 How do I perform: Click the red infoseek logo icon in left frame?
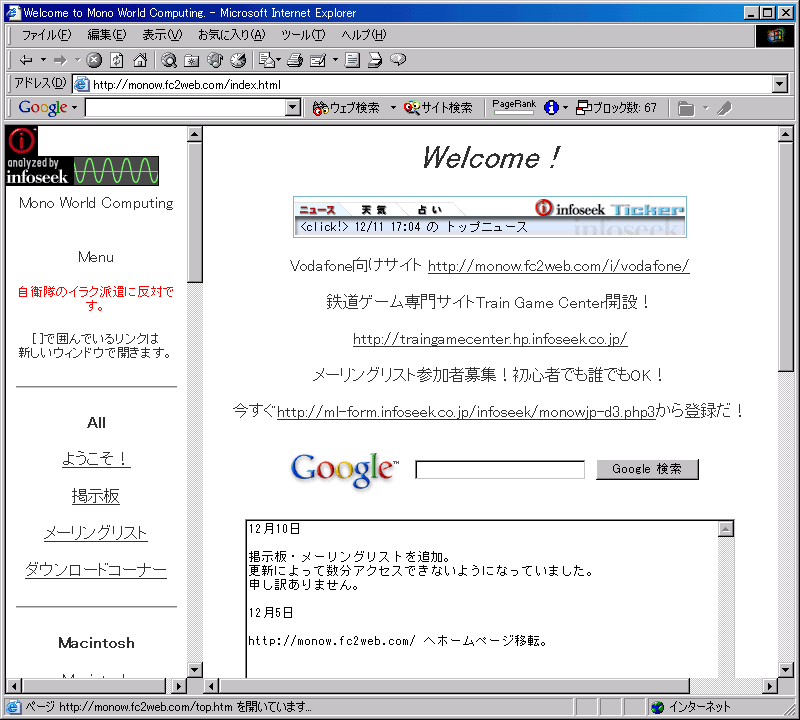(x=21, y=141)
